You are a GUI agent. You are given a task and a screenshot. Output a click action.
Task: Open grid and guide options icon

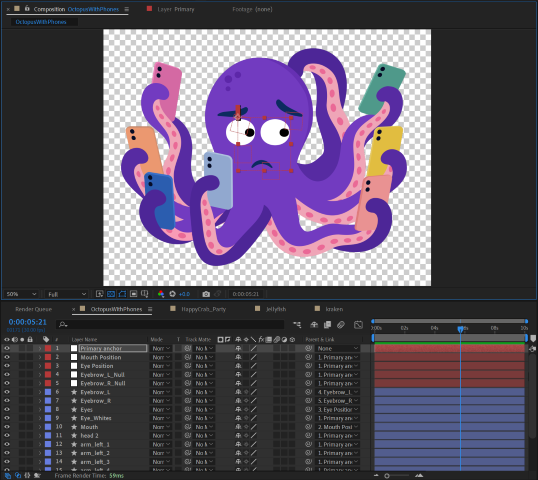[x=144, y=294]
